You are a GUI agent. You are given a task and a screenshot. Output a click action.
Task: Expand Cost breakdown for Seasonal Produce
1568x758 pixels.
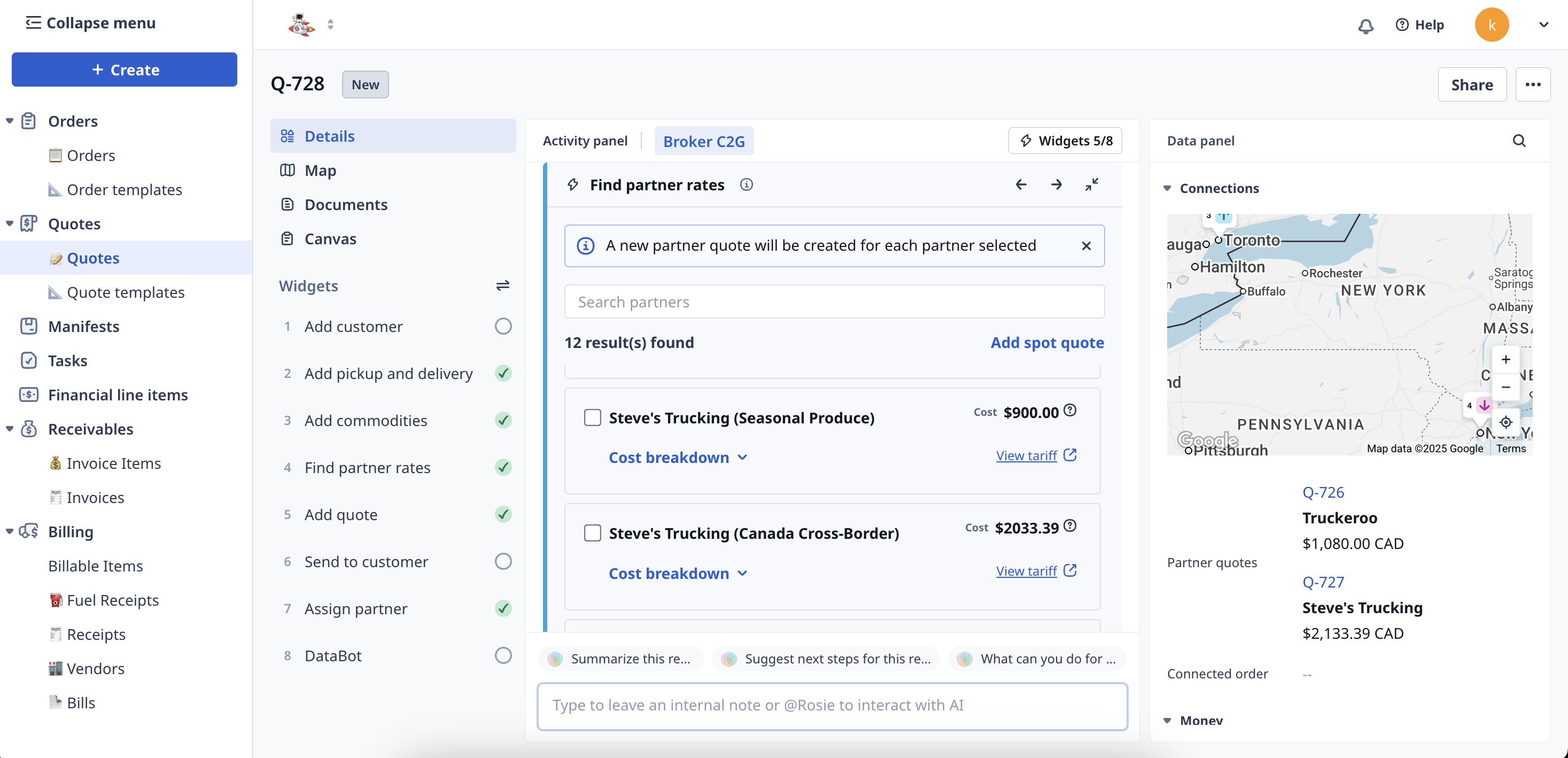[x=678, y=457]
